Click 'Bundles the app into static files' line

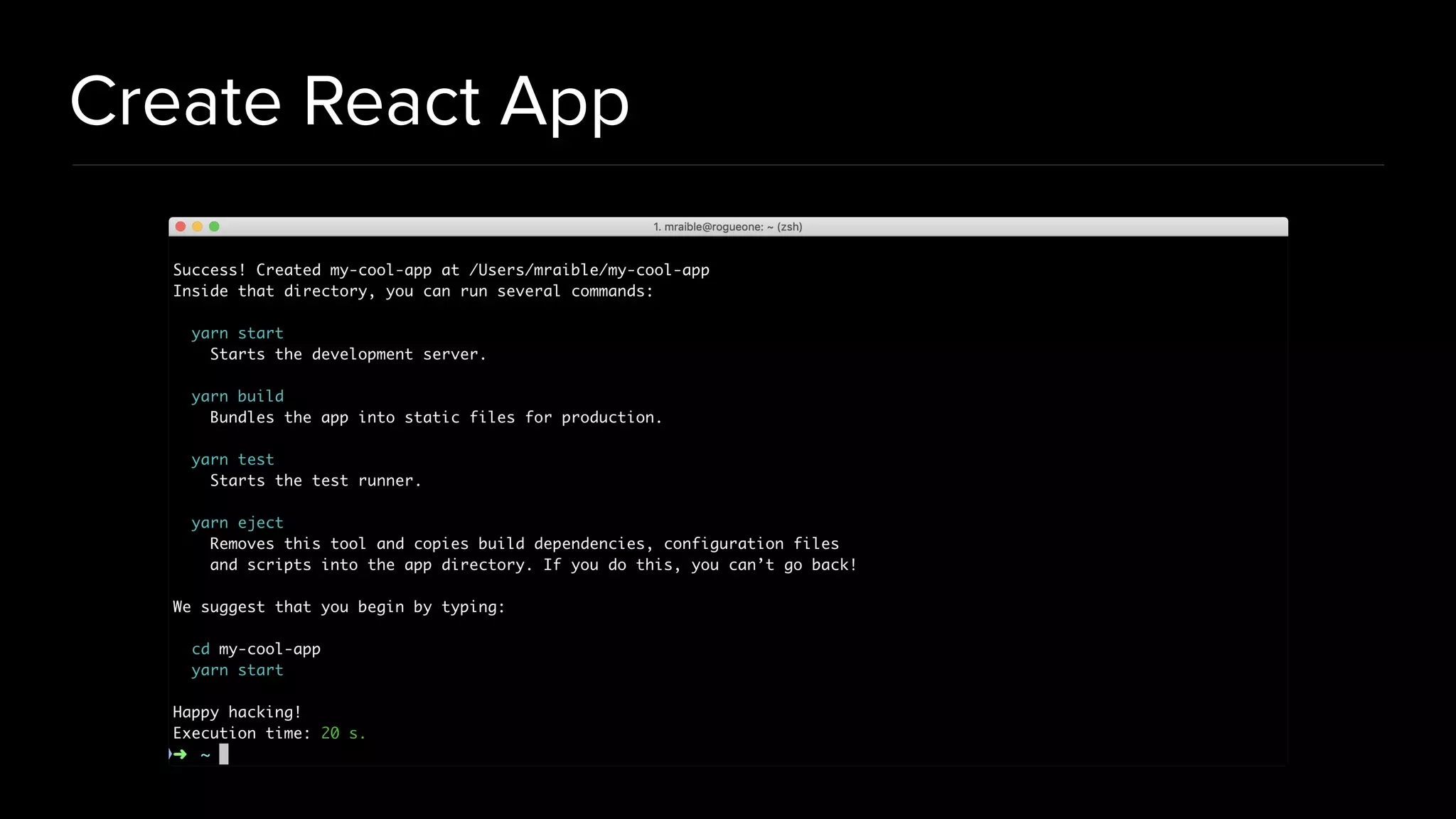(x=436, y=417)
